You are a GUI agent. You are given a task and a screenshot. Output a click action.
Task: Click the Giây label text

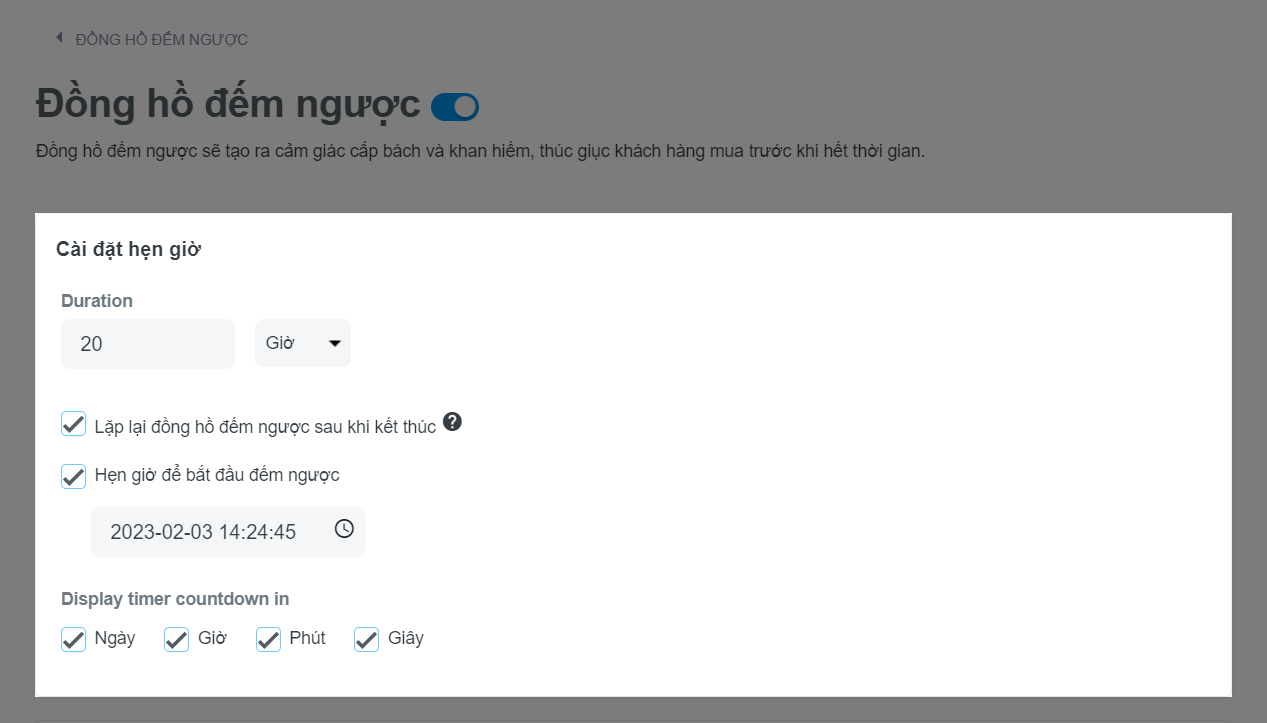coord(406,638)
